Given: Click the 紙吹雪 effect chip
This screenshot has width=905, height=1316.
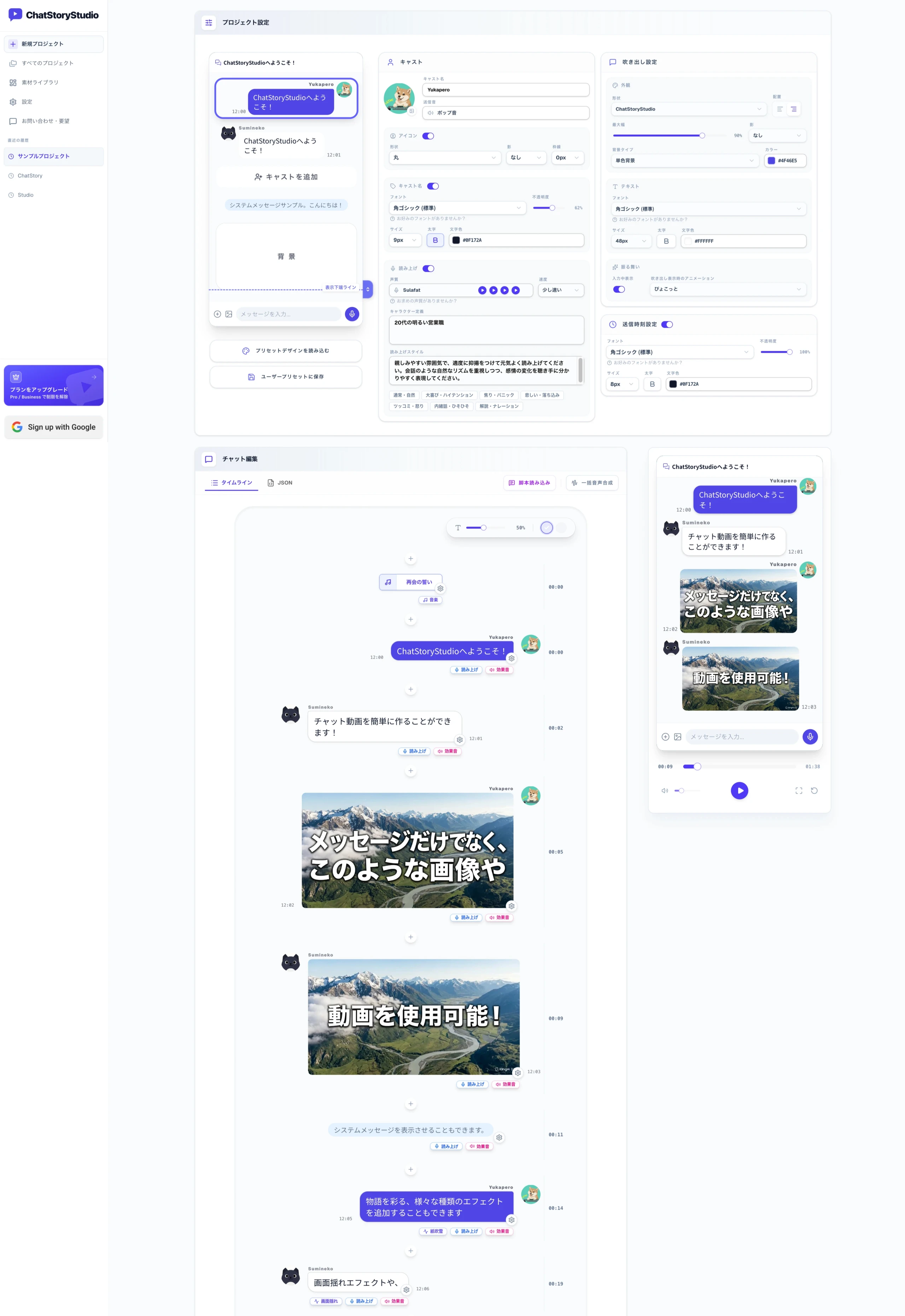Looking at the screenshot, I should (x=433, y=1232).
